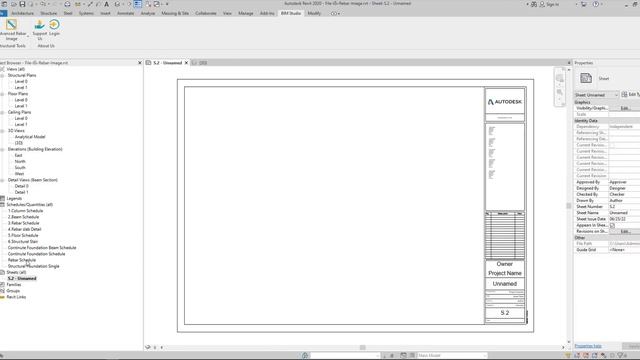Select the Groups node in browser
This screenshot has height=360, width=640.
click(x=13, y=291)
